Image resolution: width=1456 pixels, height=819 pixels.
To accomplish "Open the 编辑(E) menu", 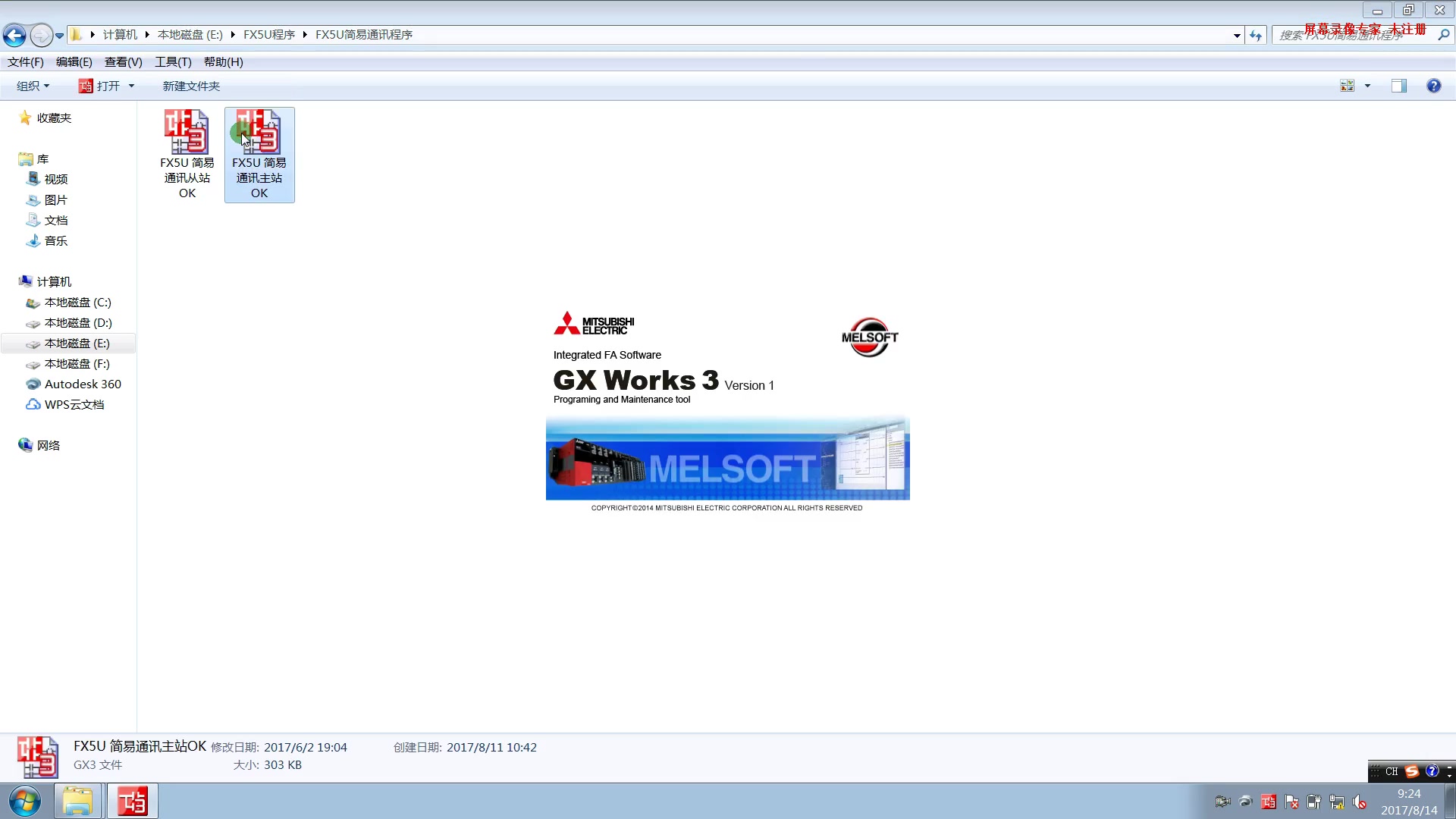I will tap(74, 62).
